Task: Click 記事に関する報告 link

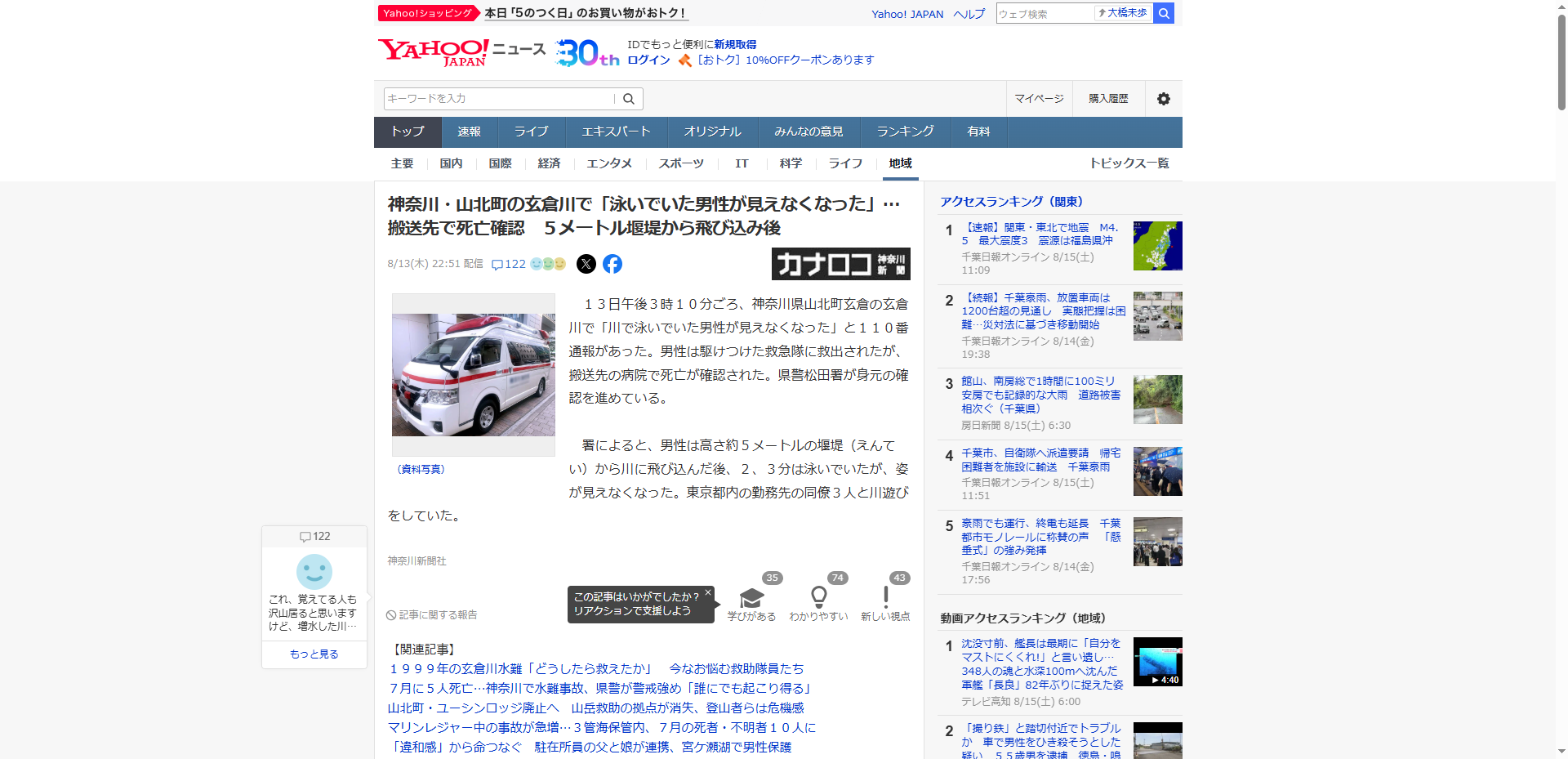Action: (x=432, y=615)
